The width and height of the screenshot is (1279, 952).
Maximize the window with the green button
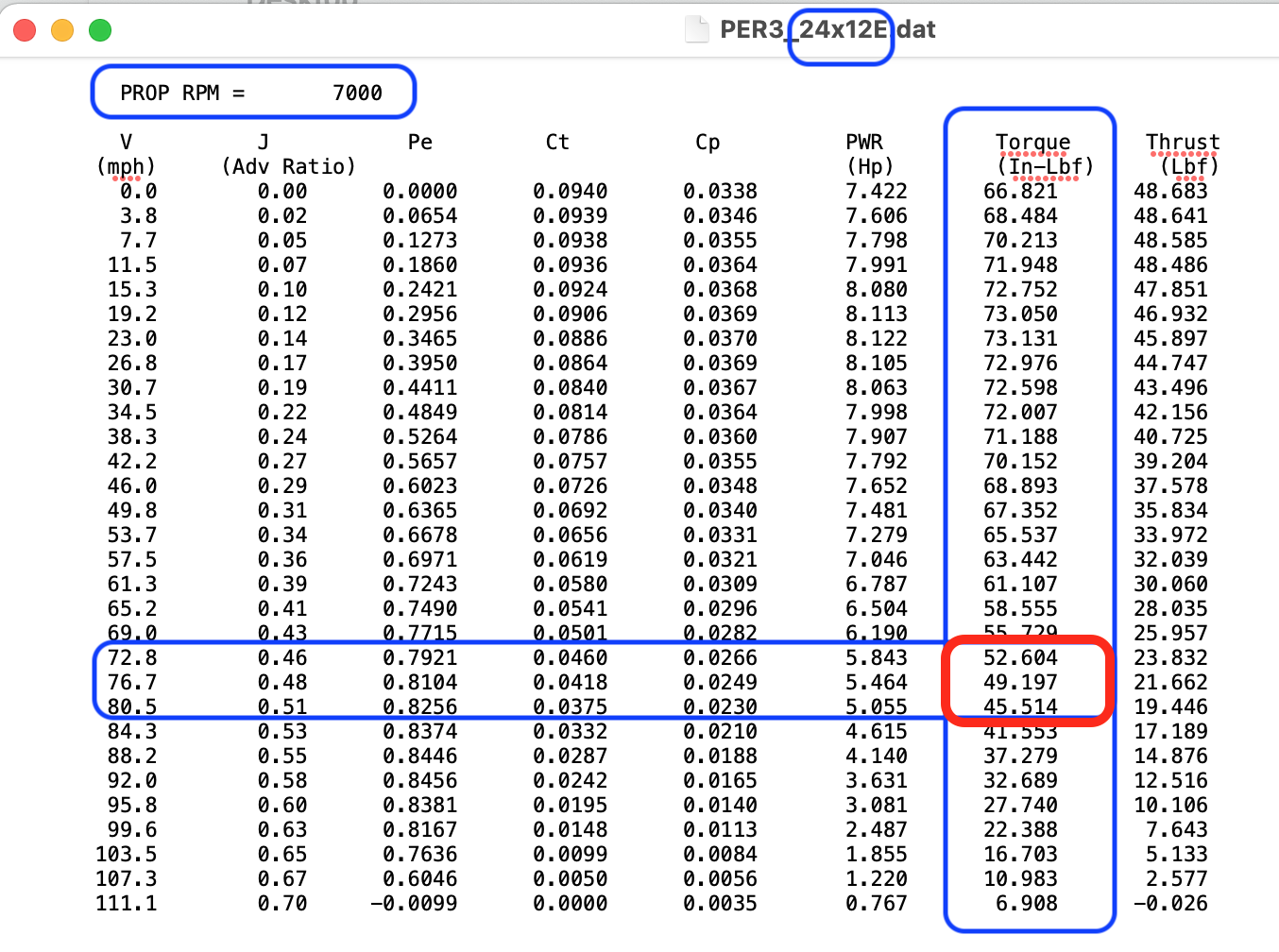[x=100, y=30]
